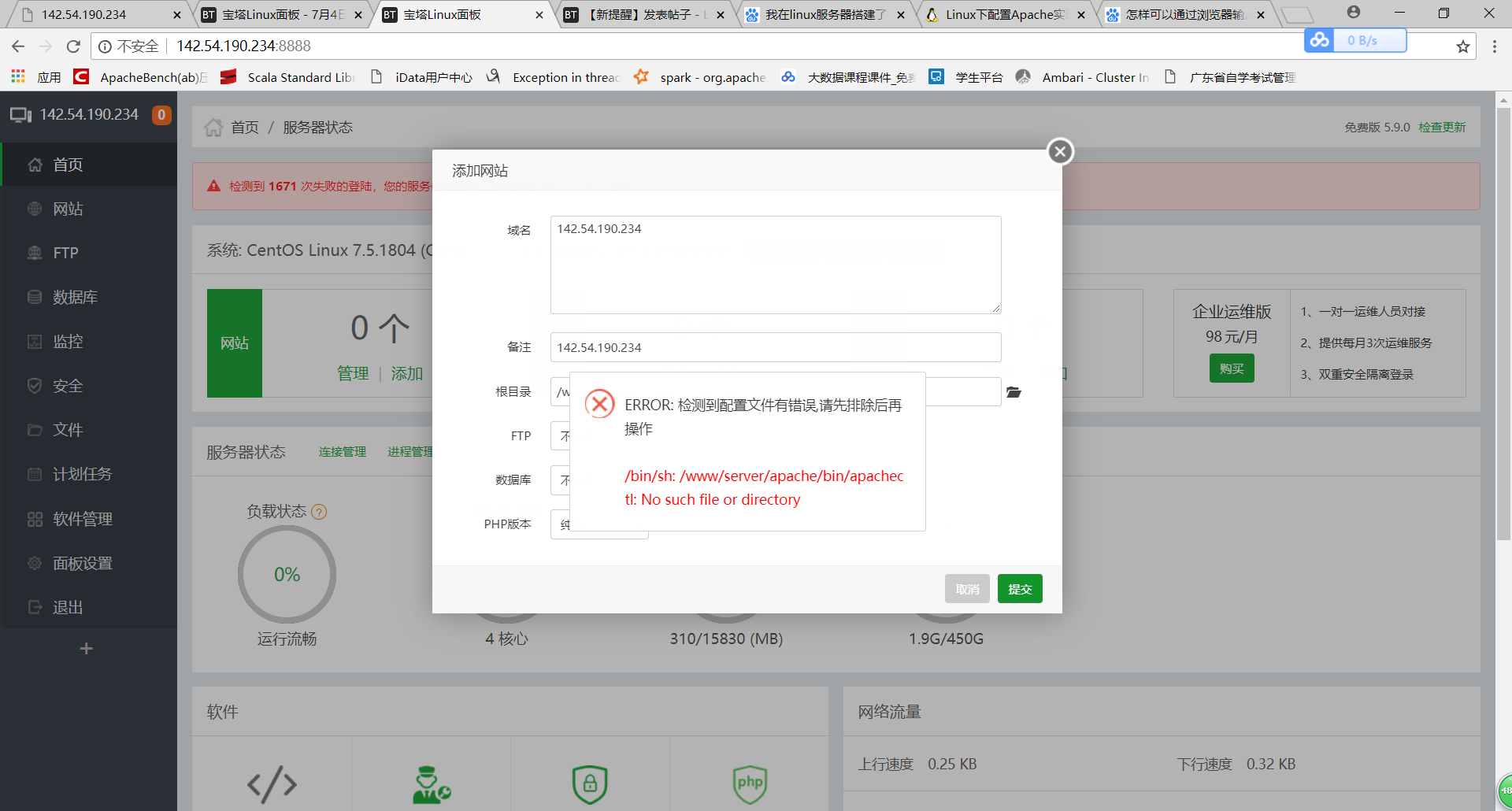This screenshot has width=1512, height=811.
Task: Switch to 【新提醒】发表帖子 browser tab
Action: click(646, 14)
